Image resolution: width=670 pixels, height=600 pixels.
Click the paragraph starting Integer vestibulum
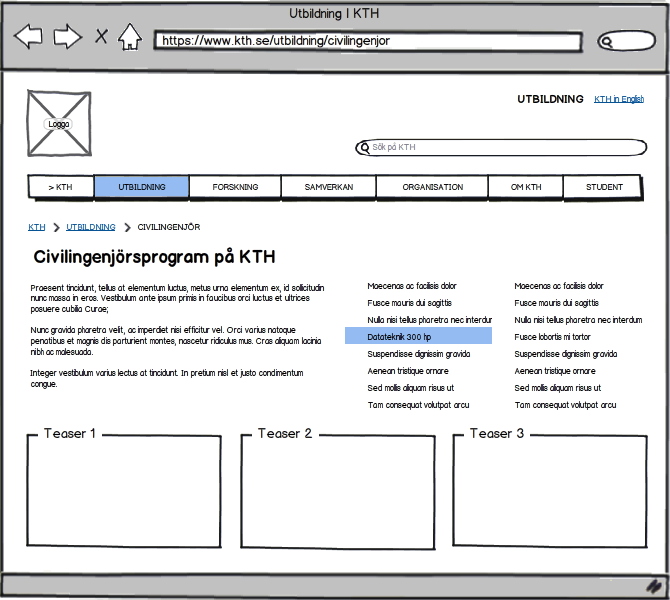pos(167,378)
